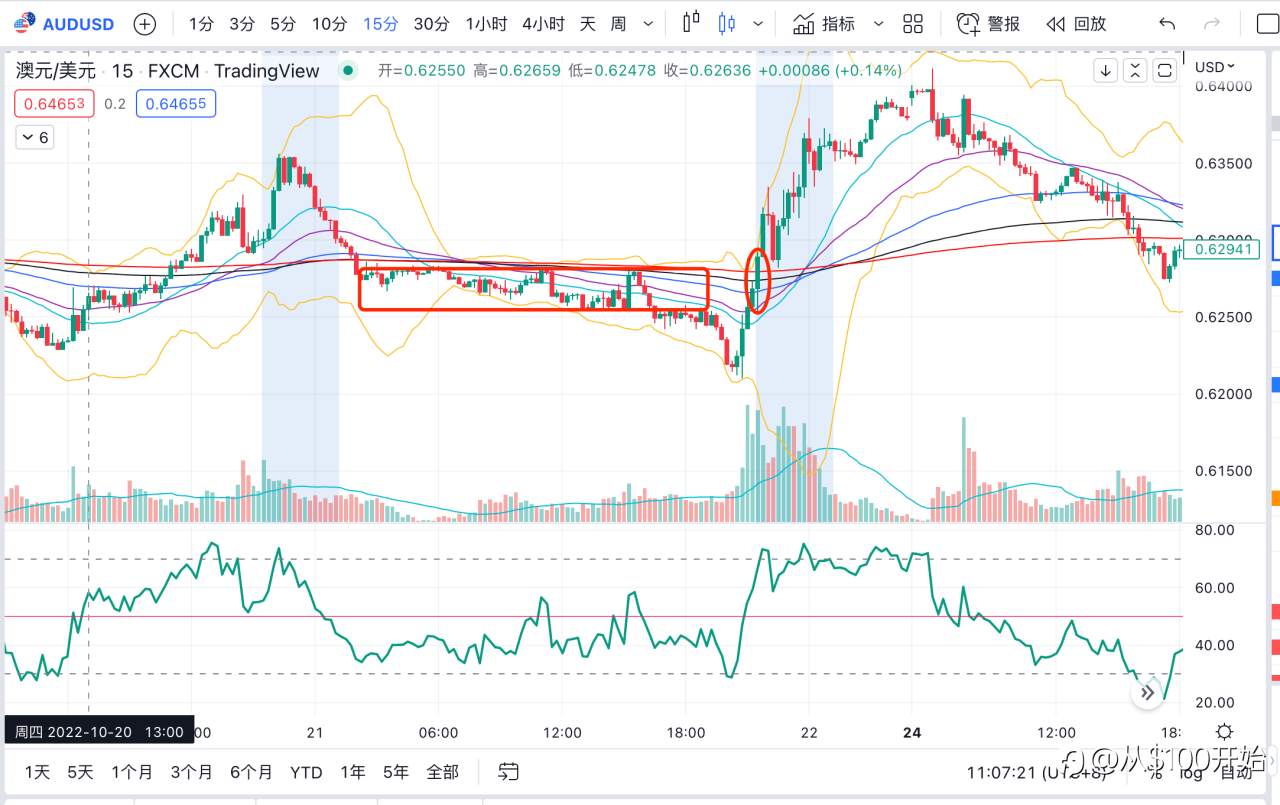Choose the 周 weekly interval
Image resolution: width=1280 pixels, height=805 pixels.
point(618,24)
